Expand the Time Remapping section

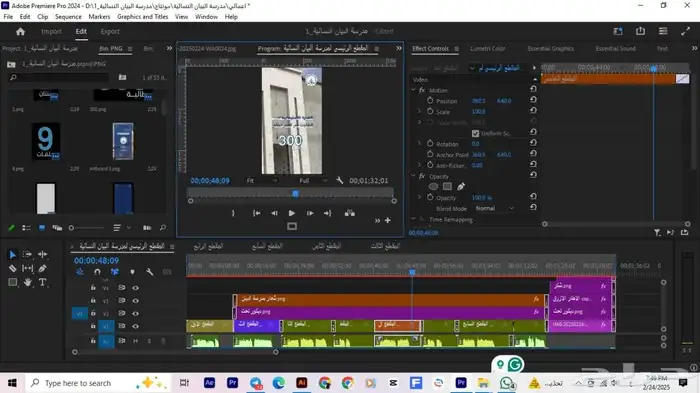[413, 219]
